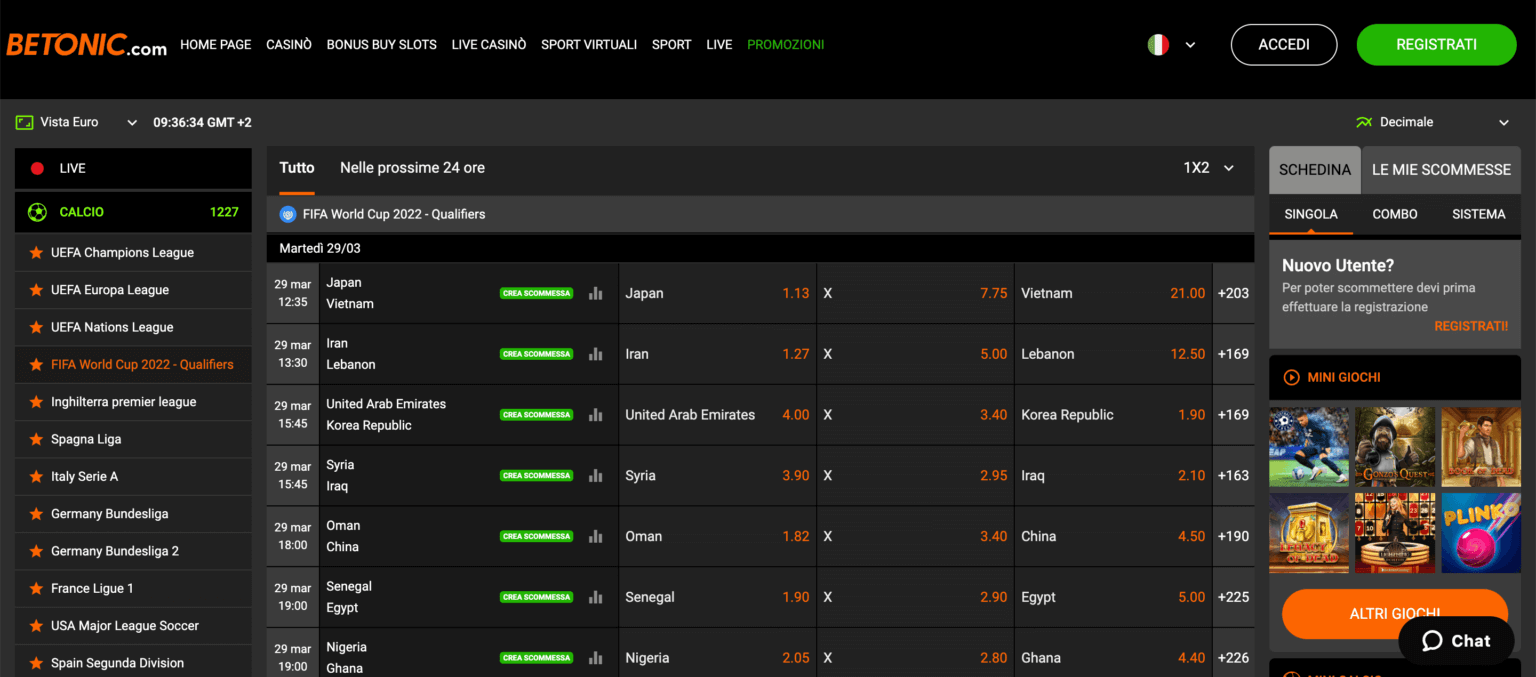Click the red LIVE dot icon

(38, 169)
